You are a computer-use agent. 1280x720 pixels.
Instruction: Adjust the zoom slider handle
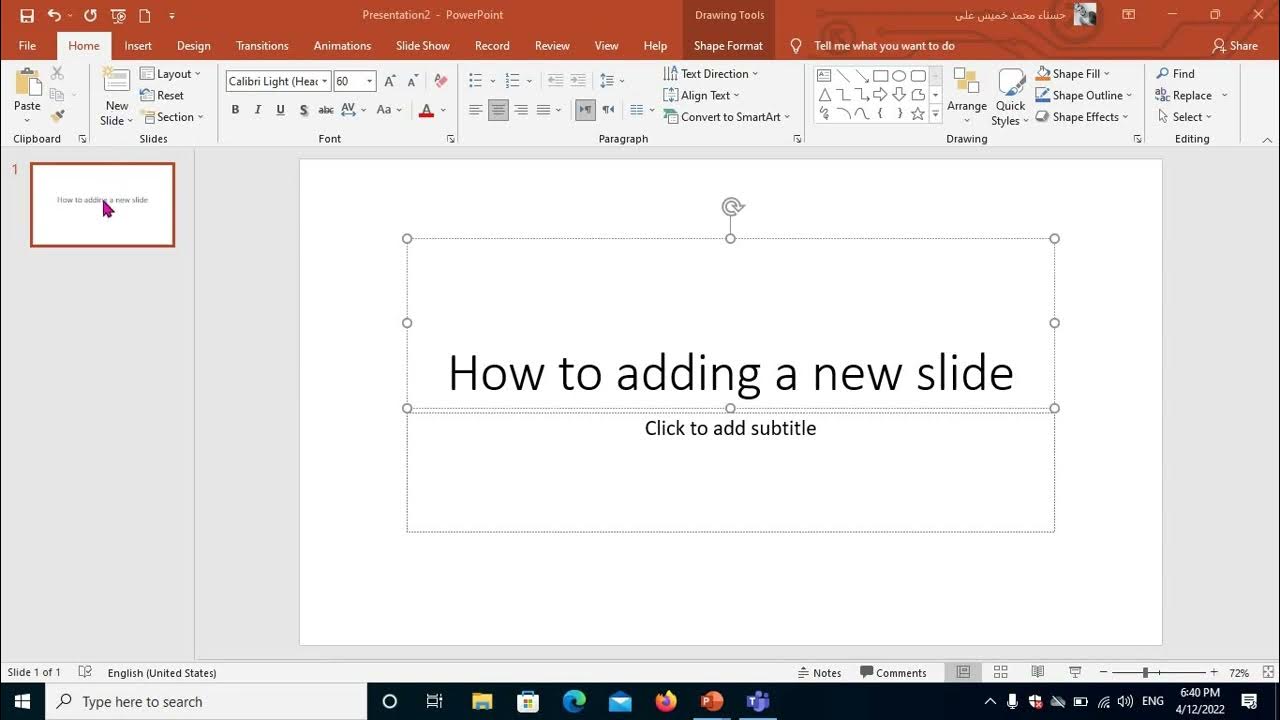pos(1145,673)
